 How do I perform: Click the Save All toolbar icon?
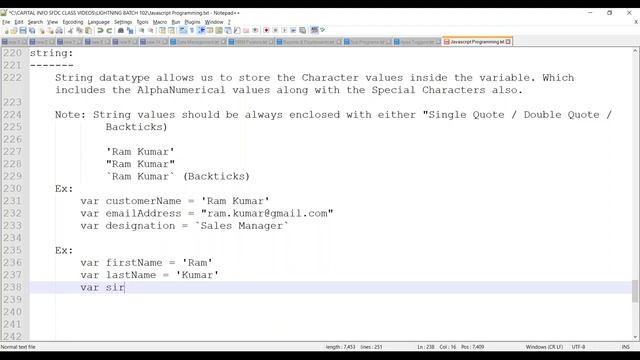[x=32, y=31]
